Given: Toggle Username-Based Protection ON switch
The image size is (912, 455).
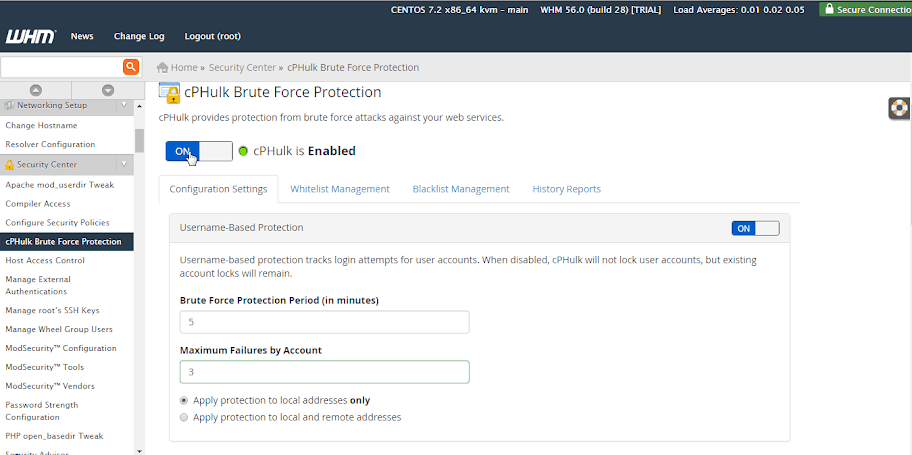Looking at the screenshot, I should tap(755, 228).
